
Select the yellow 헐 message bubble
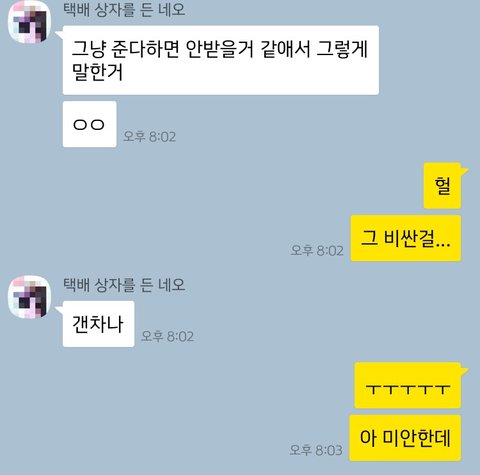(442, 186)
